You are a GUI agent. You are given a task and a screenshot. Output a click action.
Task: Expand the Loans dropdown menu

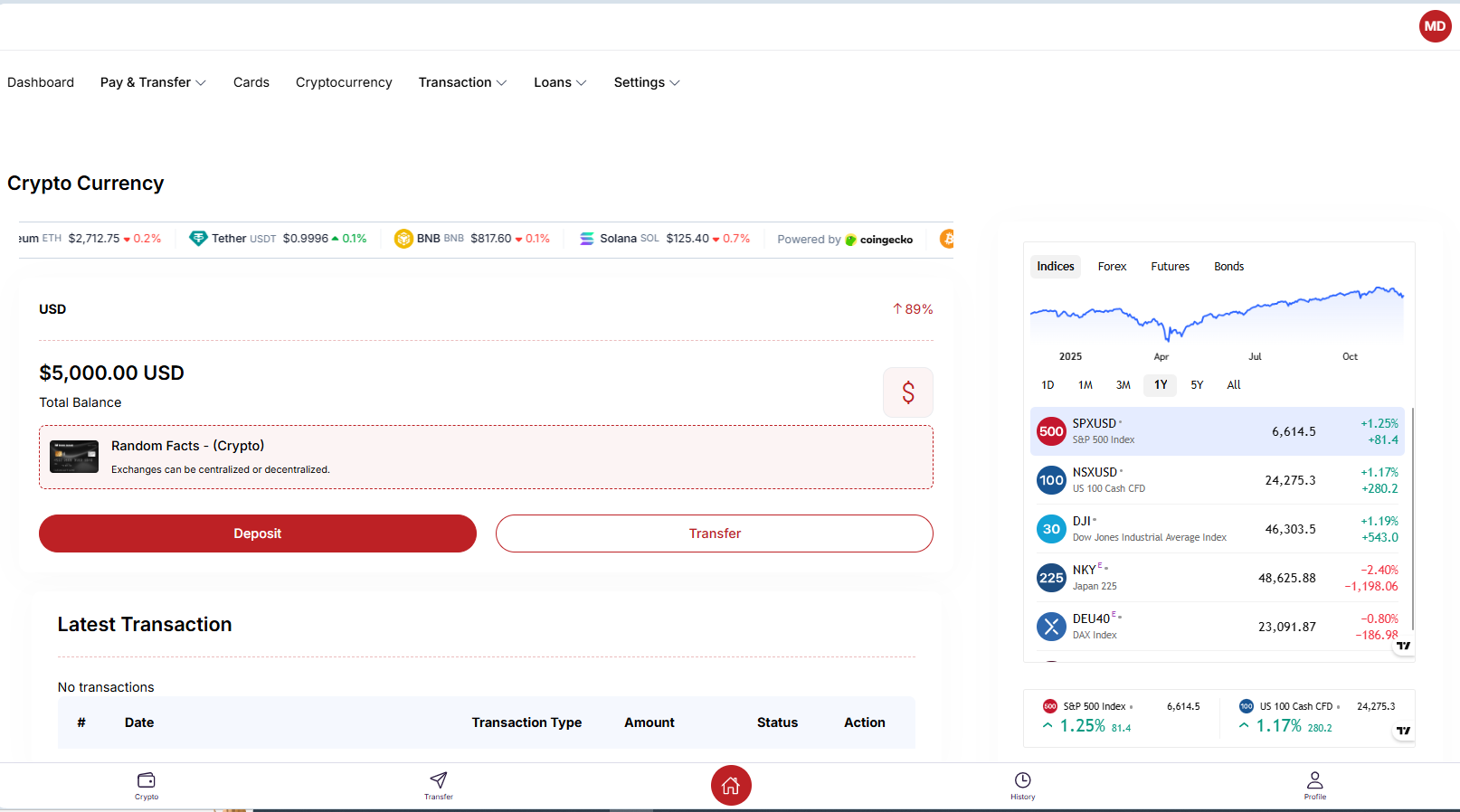coord(560,82)
